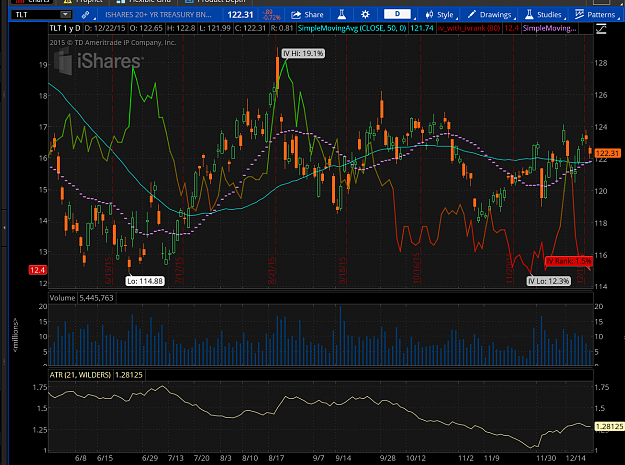Viewport: 625px width, 465px height.
Task: Click the TLT 1 y D chart label
Action: pos(65,28)
